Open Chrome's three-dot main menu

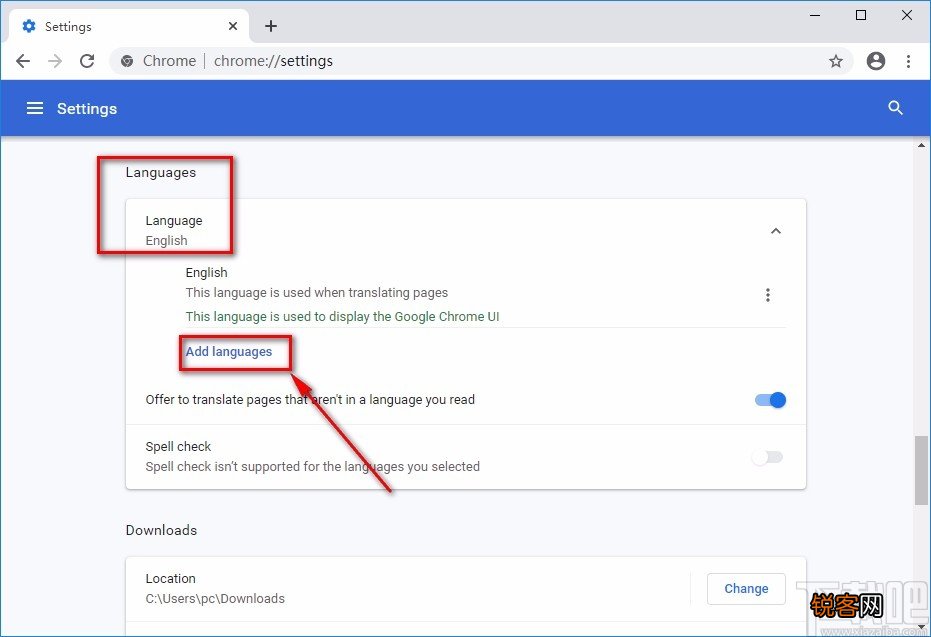(908, 61)
